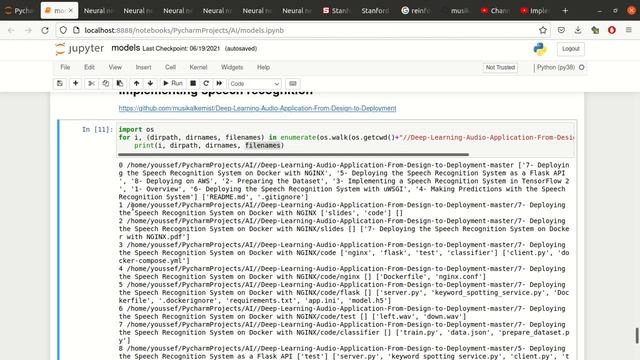Move selected cell down
Image resolution: width=640 pixels, height=360 pixels.
pos(150,83)
